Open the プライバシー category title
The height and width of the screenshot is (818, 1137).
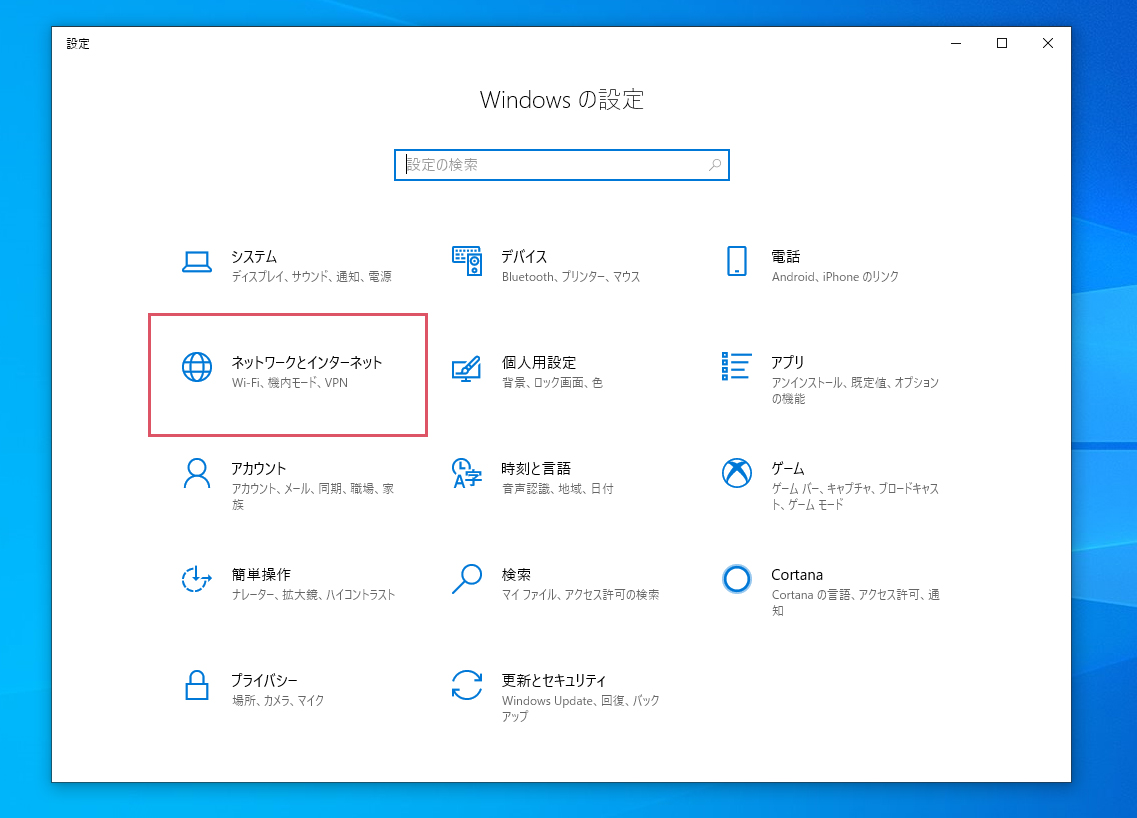tap(264, 680)
